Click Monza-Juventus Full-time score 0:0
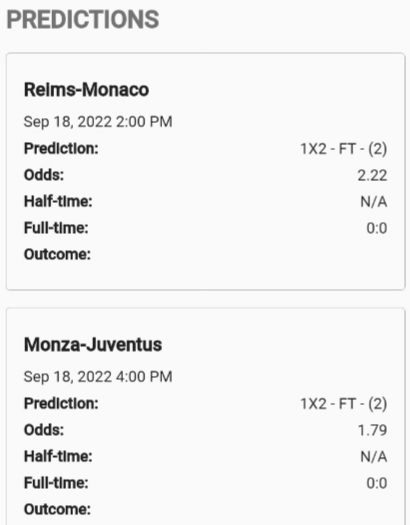Image resolution: width=410 pixels, height=525 pixels. 377,483
